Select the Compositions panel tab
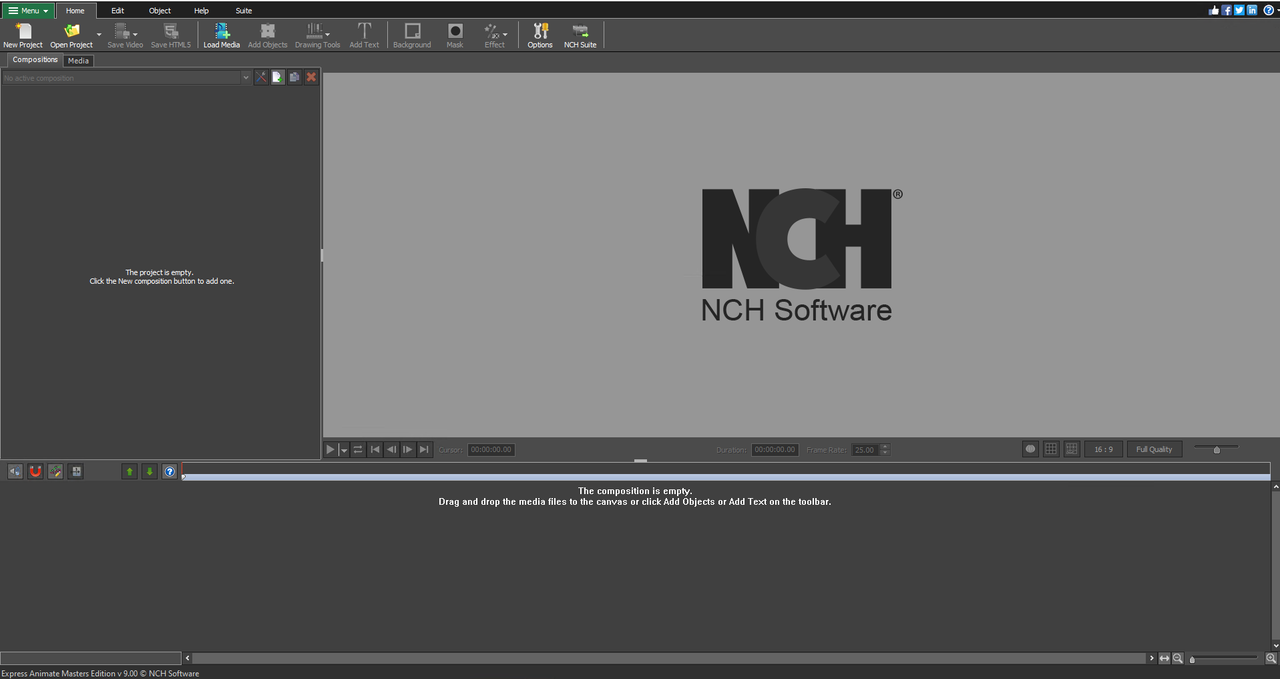Screen dimensions: 1280x679 [x=35, y=60]
